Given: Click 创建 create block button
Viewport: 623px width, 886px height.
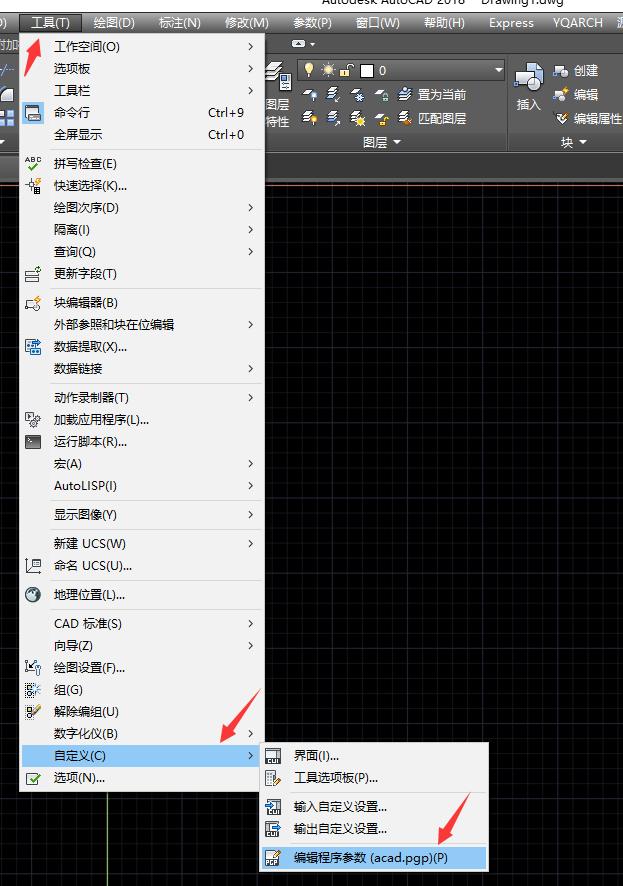Looking at the screenshot, I should (x=576, y=71).
